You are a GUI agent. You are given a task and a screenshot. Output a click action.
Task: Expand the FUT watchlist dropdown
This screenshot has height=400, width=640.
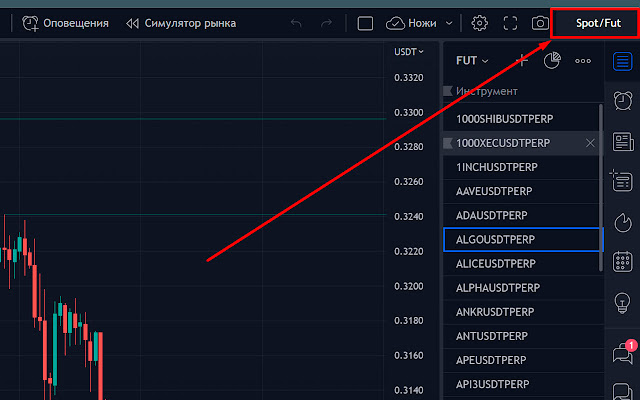(x=472, y=61)
